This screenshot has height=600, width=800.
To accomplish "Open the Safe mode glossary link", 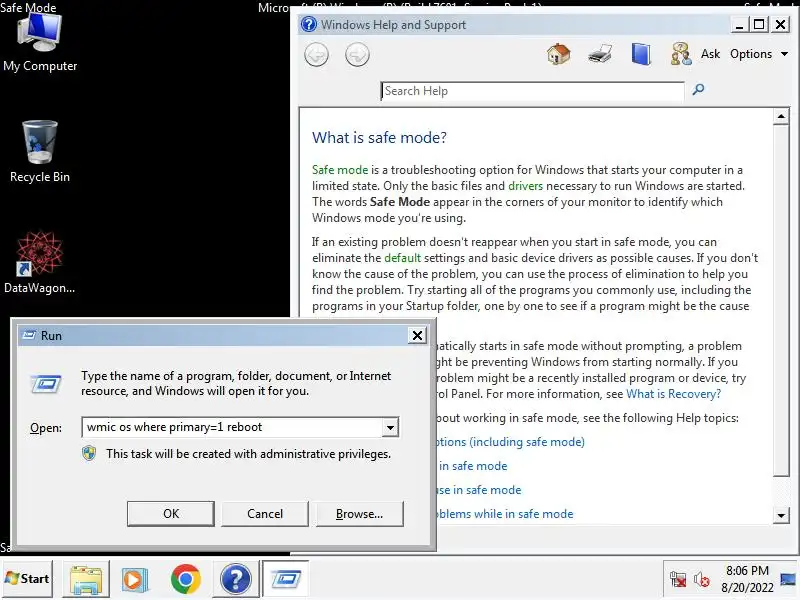I will (340, 170).
